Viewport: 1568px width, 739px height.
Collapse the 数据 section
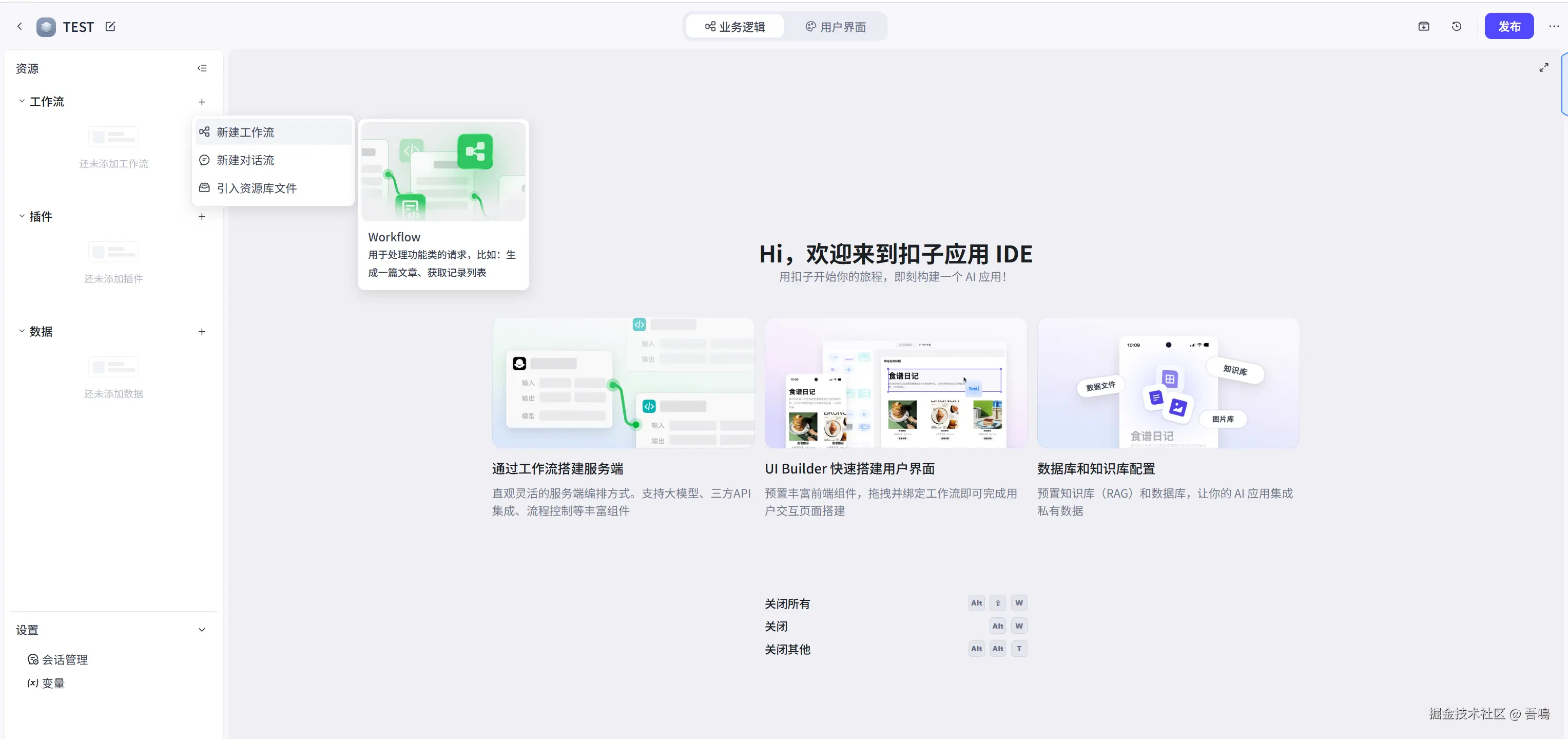tap(22, 331)
